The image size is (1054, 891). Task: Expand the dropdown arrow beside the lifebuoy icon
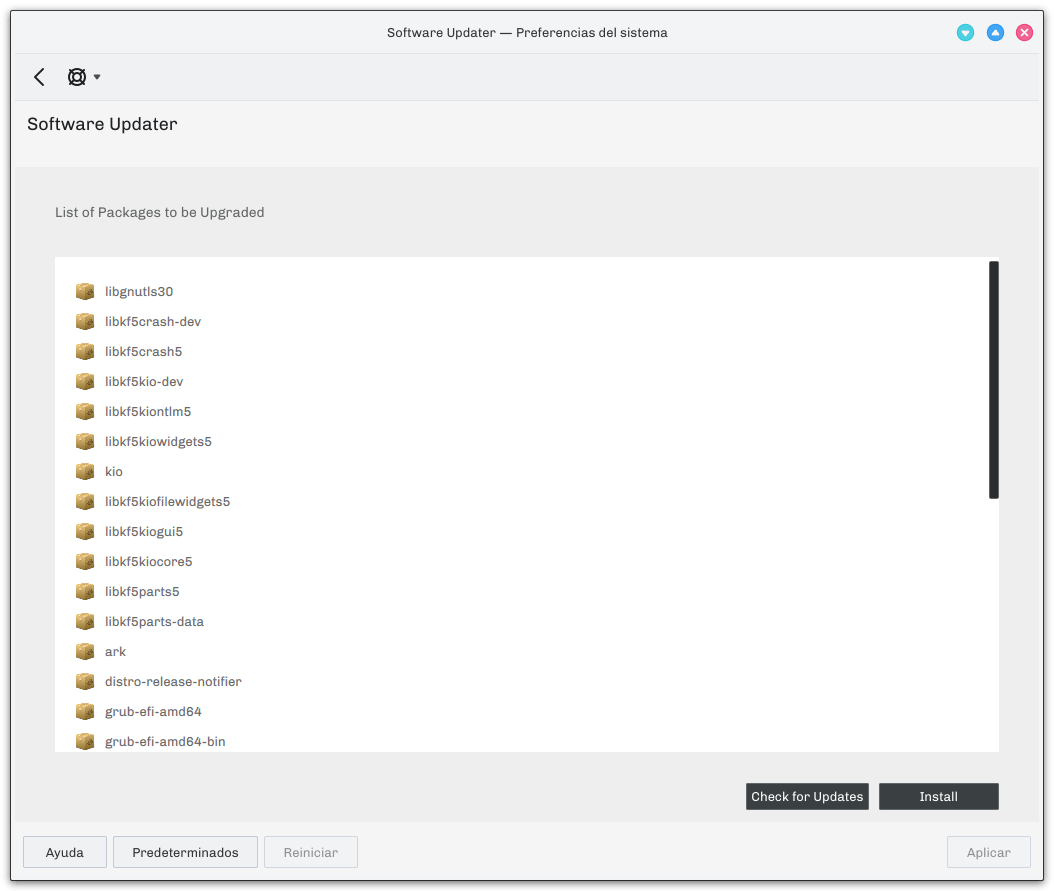point(97,77)
